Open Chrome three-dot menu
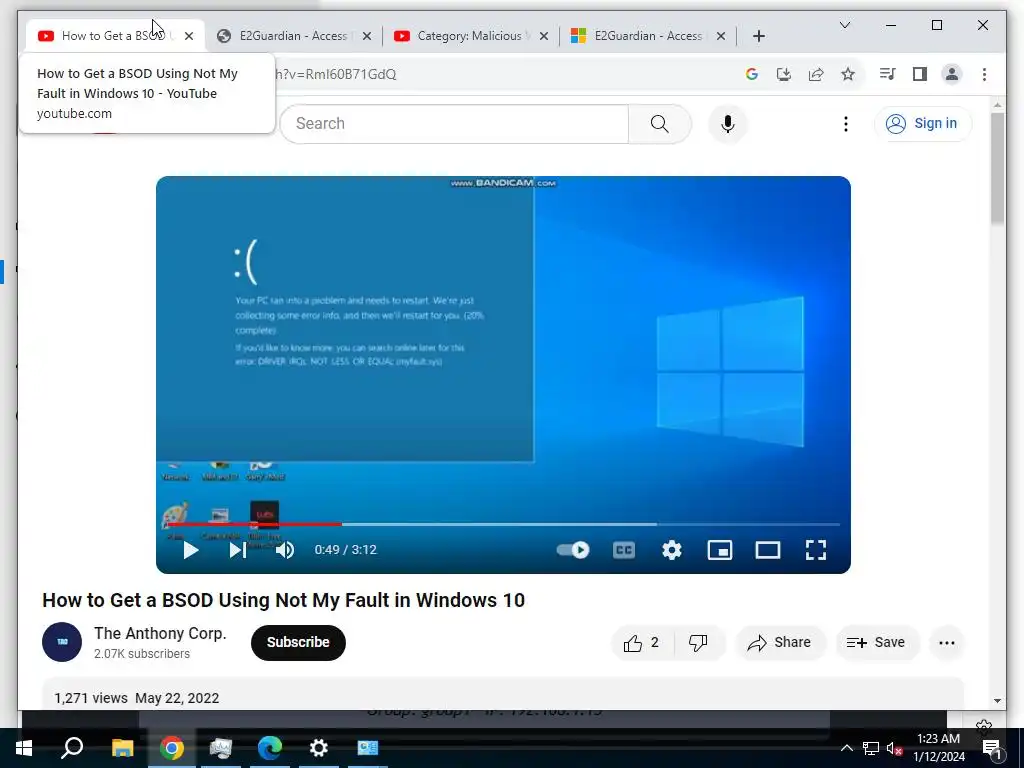Image resolution: width=1024 pixels, height=768 pixels. point(984,74)
